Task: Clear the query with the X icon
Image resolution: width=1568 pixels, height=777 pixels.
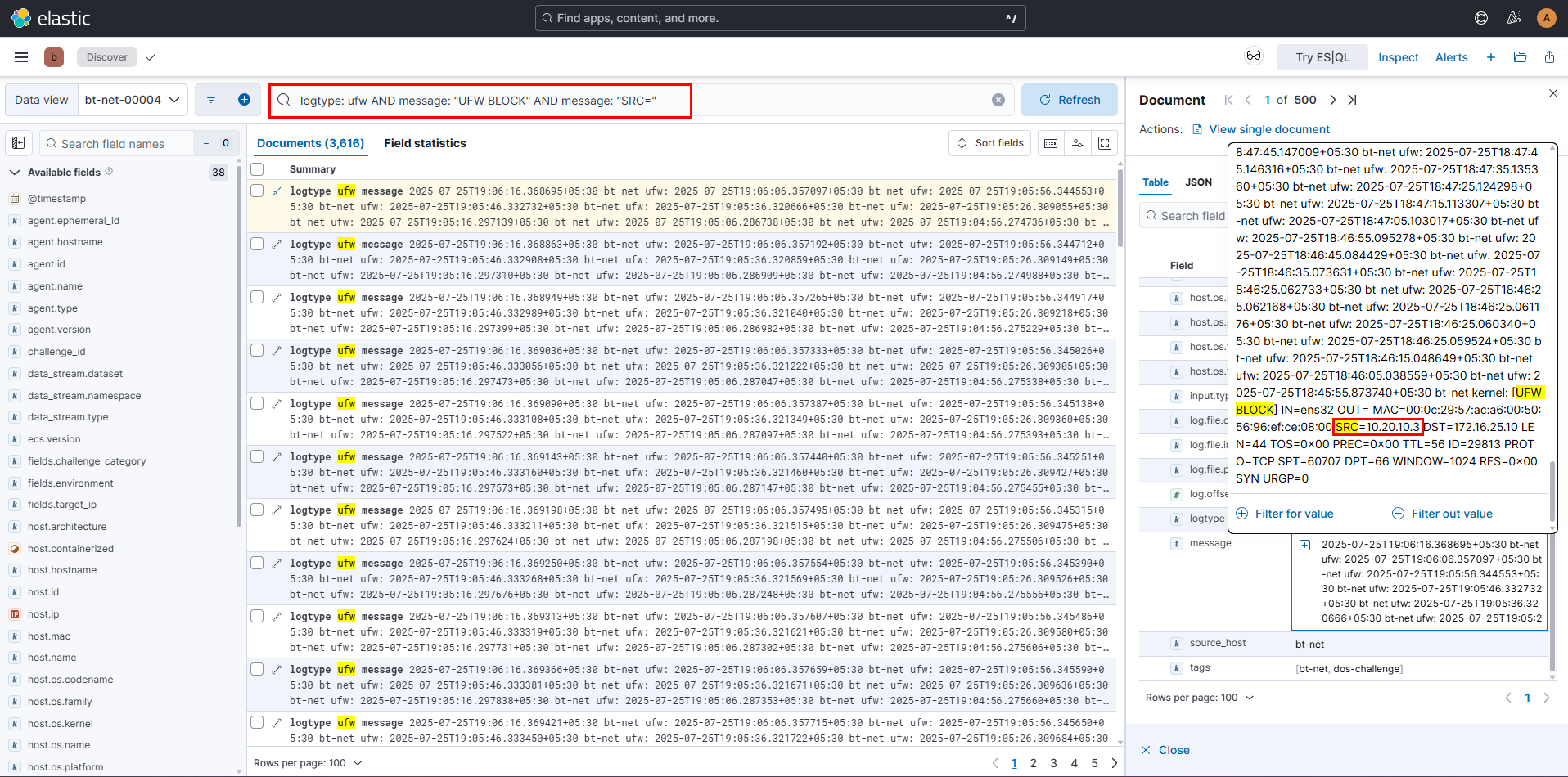Action: (998, 100)
